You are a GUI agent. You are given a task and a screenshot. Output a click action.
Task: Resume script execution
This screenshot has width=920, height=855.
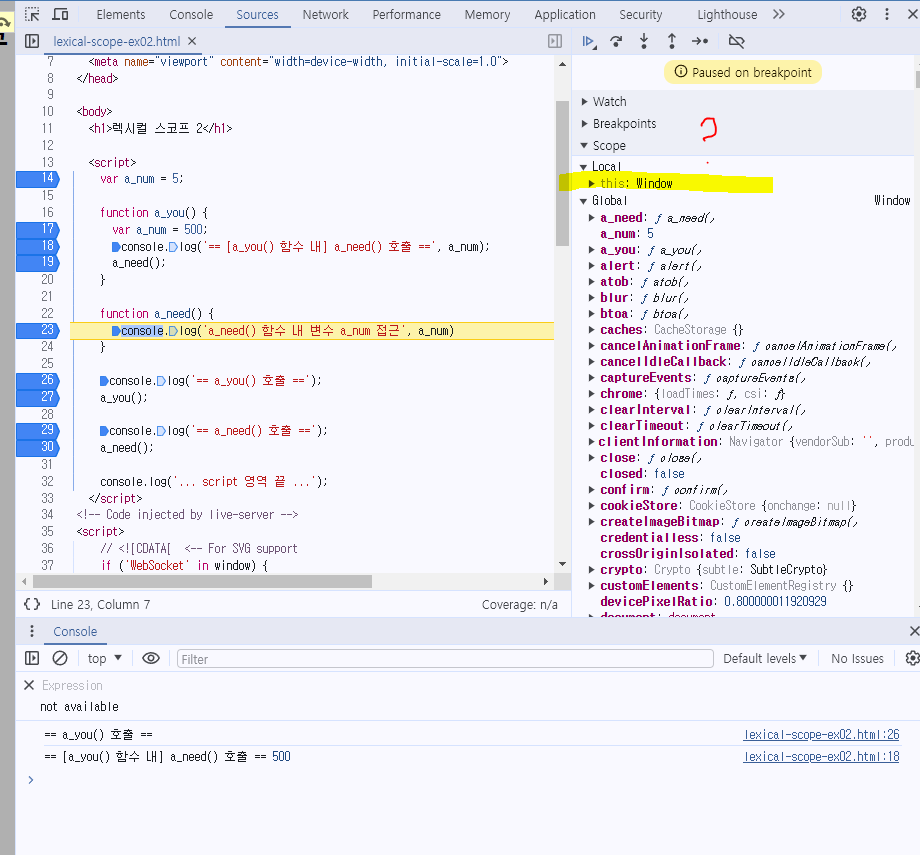click(588, 41)
